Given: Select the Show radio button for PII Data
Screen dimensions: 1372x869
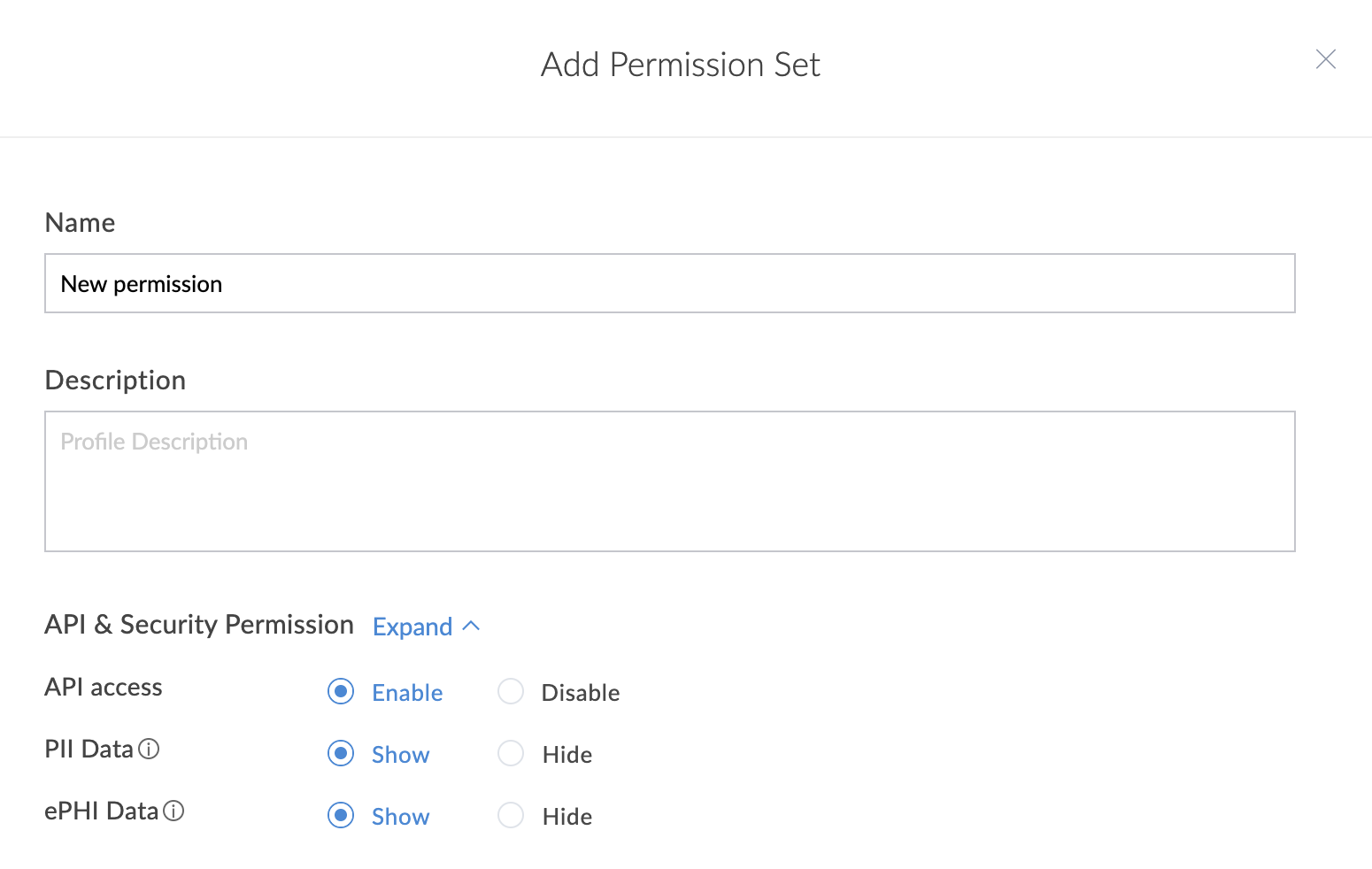Looking at the screenshot, I should pos(341,753).
